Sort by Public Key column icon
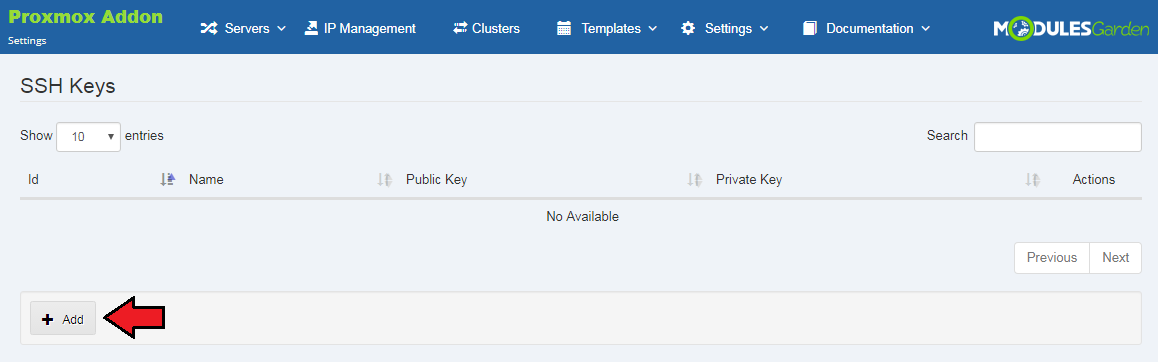1158x362 pixels. [x=693, y=180]
